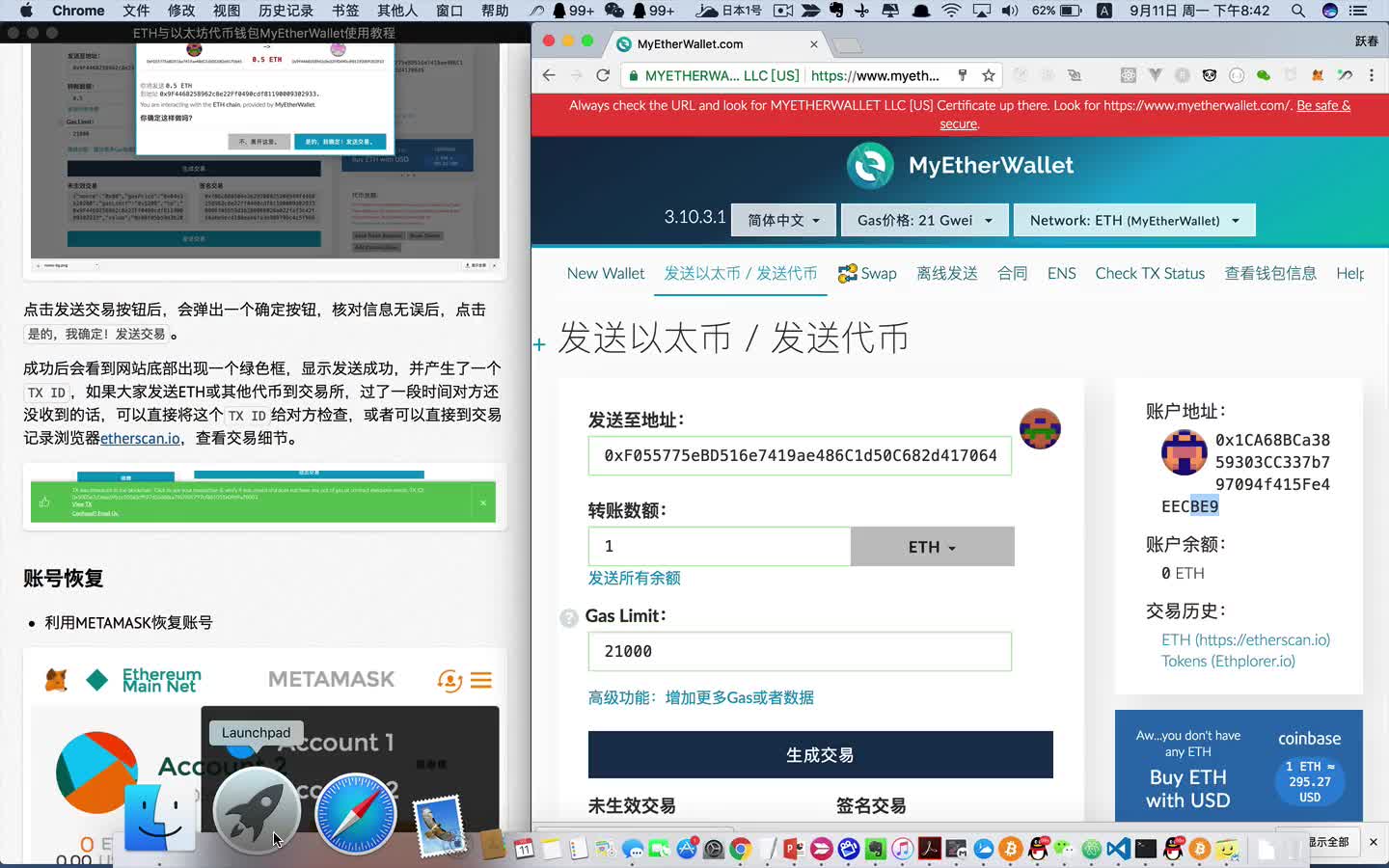Click the MetaMask account switch icon in the tutorial image

(x=449, y=681)
